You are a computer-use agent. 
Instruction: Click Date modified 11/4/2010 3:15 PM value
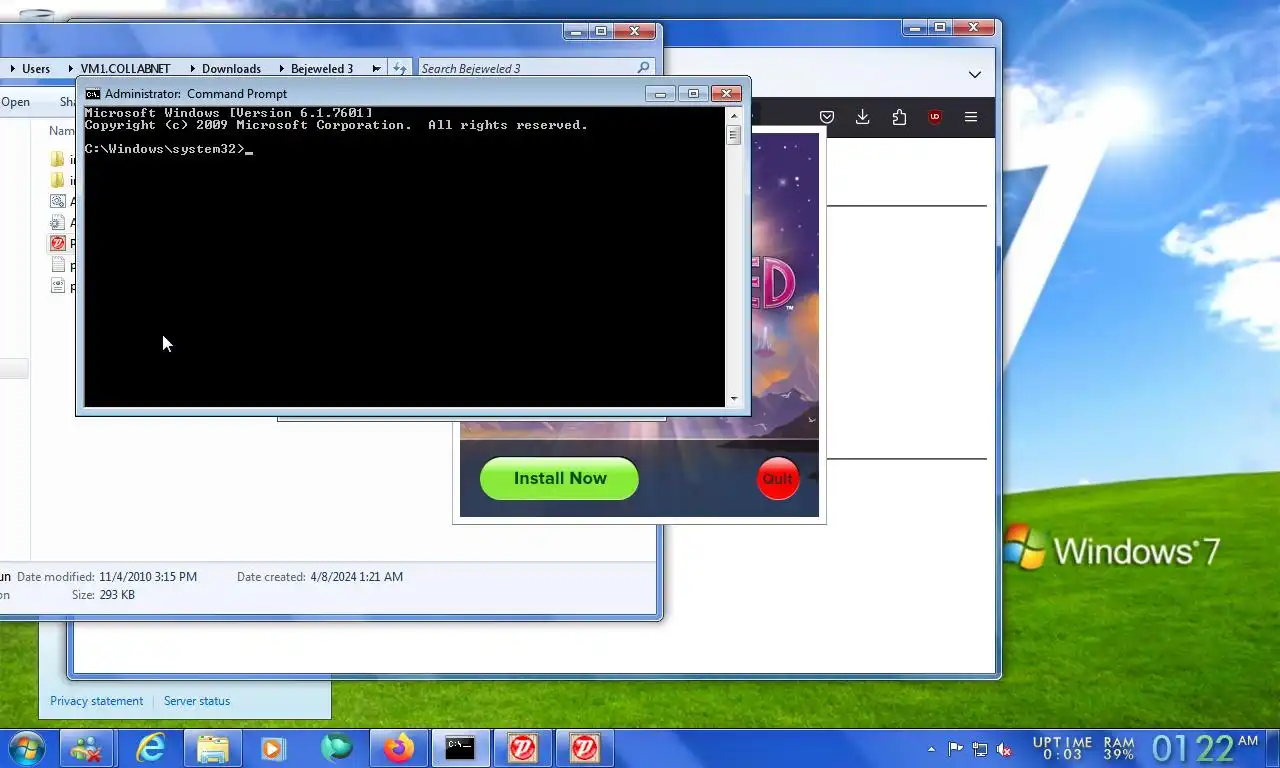[x=148, y=577]
